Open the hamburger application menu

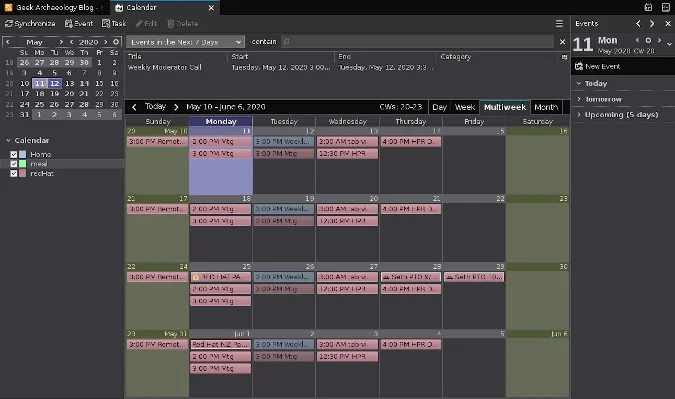pyautogui.click(x=559, y=24)
